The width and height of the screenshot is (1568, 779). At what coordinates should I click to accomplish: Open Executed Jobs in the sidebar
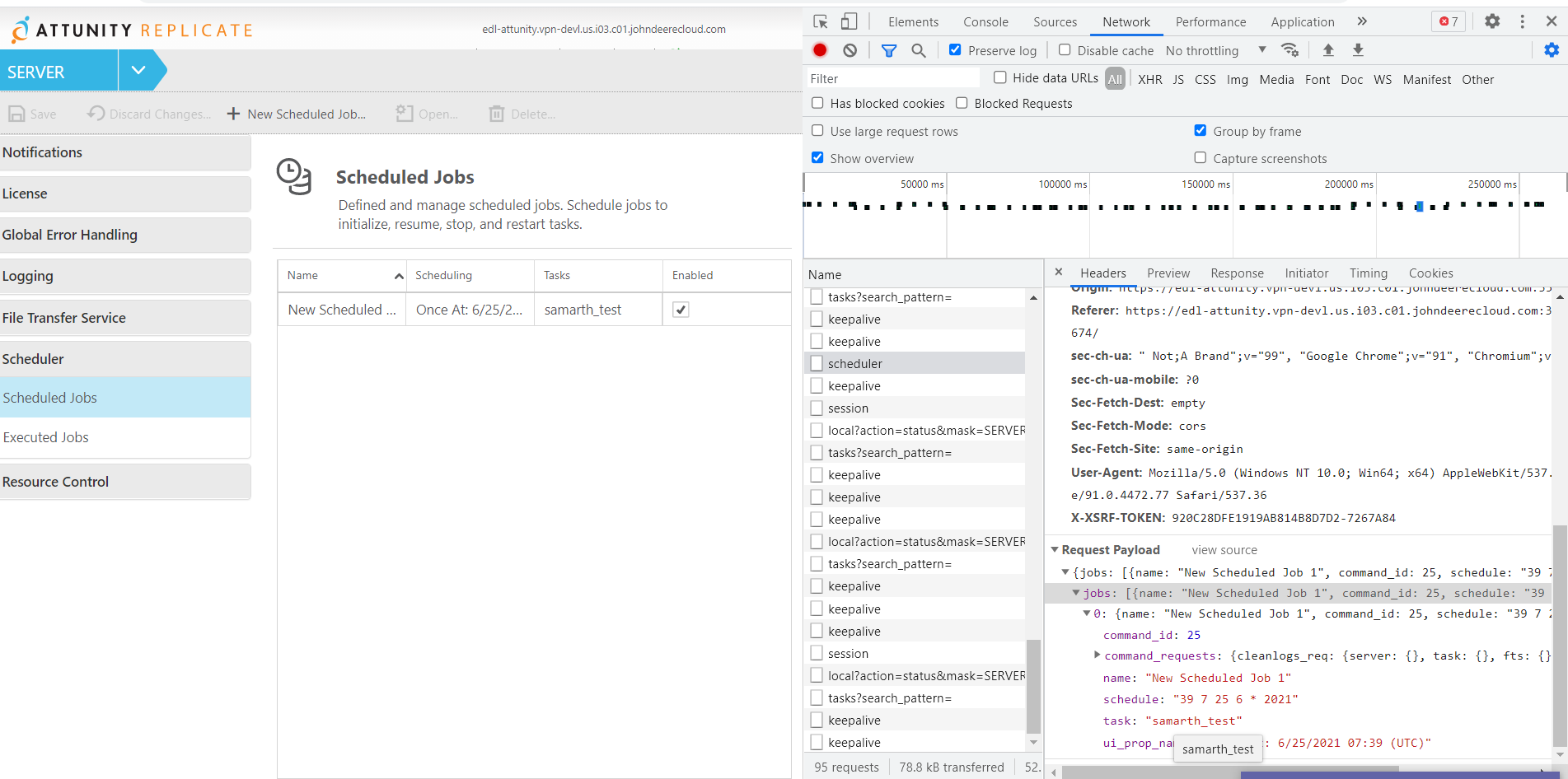46,437
